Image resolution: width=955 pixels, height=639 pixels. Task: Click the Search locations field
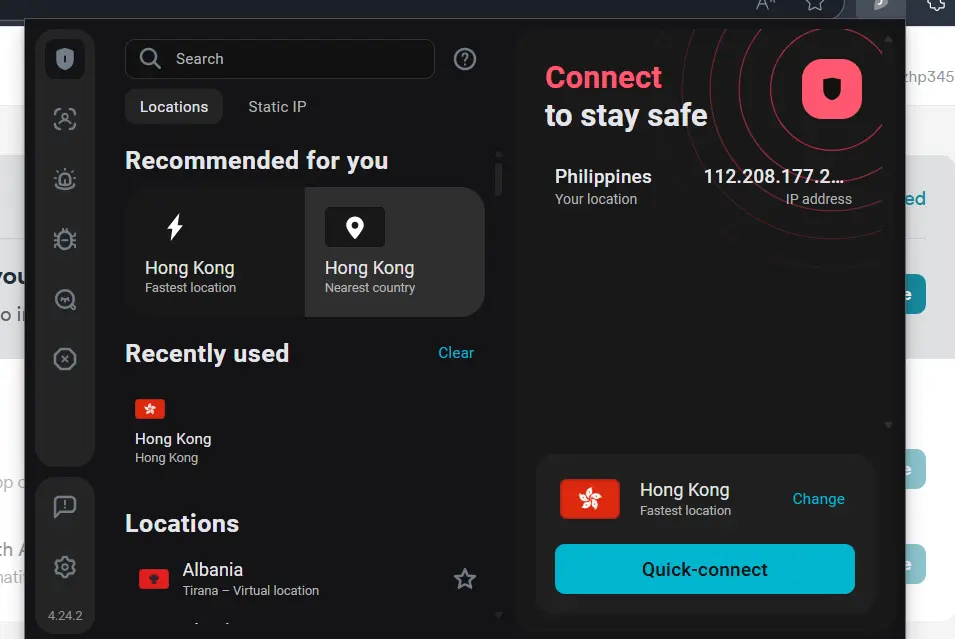(280, 59)
